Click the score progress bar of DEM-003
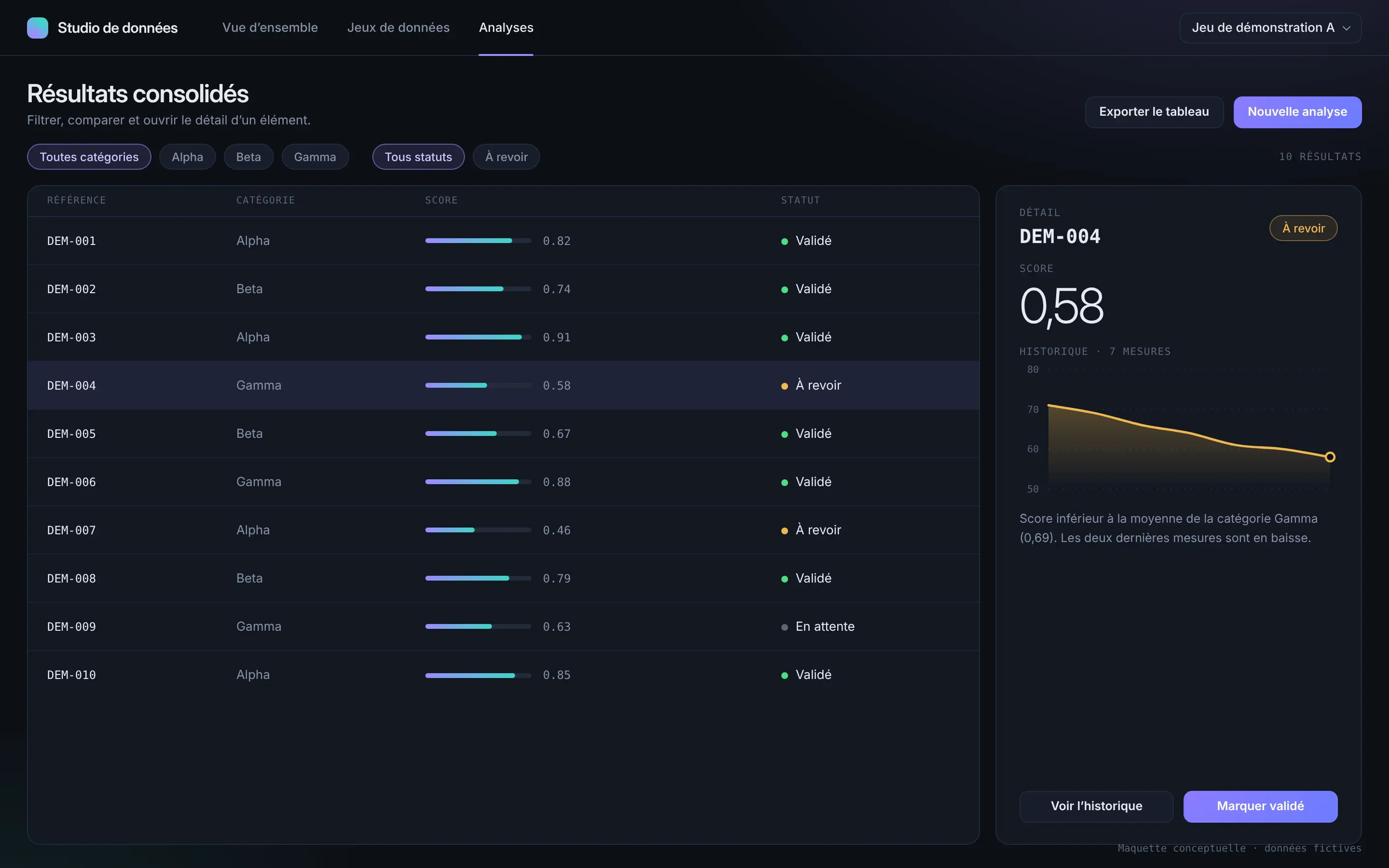Screen dimensions: 1389x868 click(x=478, y=337)
